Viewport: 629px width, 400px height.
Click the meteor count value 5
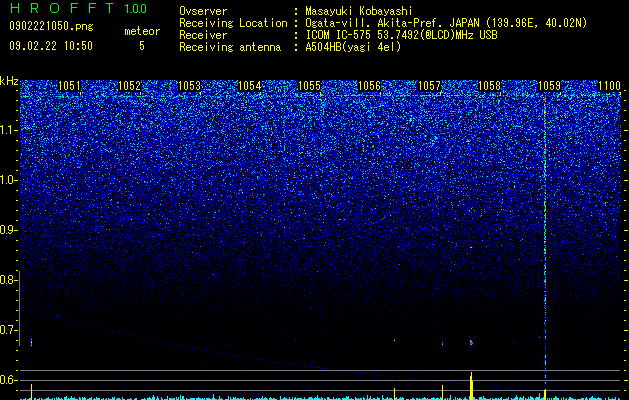142,46
